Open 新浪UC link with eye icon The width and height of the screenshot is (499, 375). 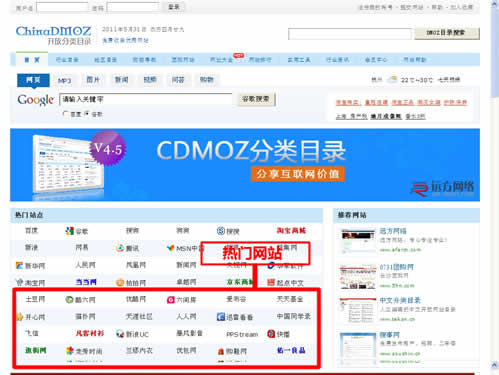(x=132, y=334)
